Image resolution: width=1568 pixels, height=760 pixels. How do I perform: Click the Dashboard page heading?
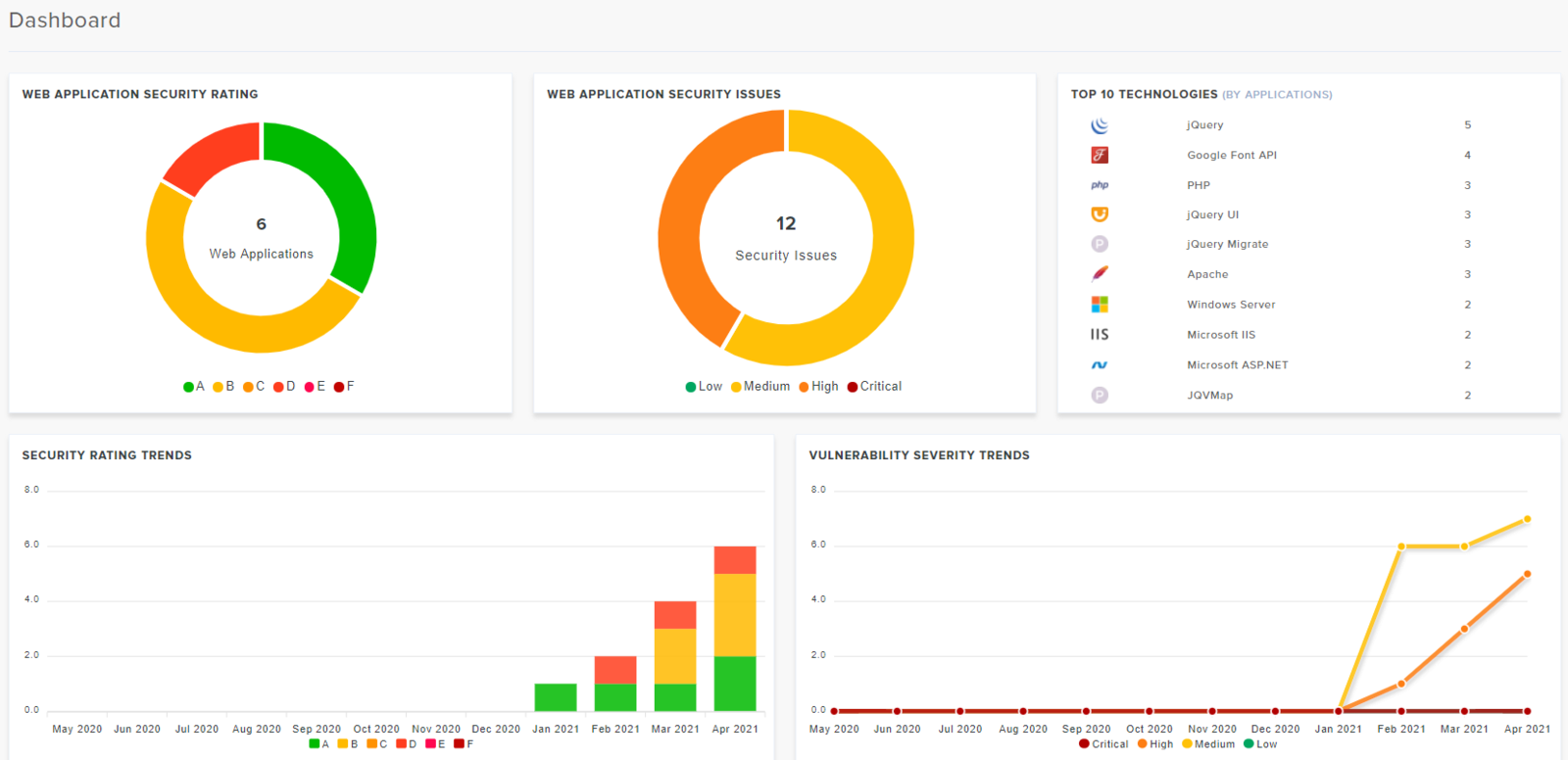pos(65,21)
